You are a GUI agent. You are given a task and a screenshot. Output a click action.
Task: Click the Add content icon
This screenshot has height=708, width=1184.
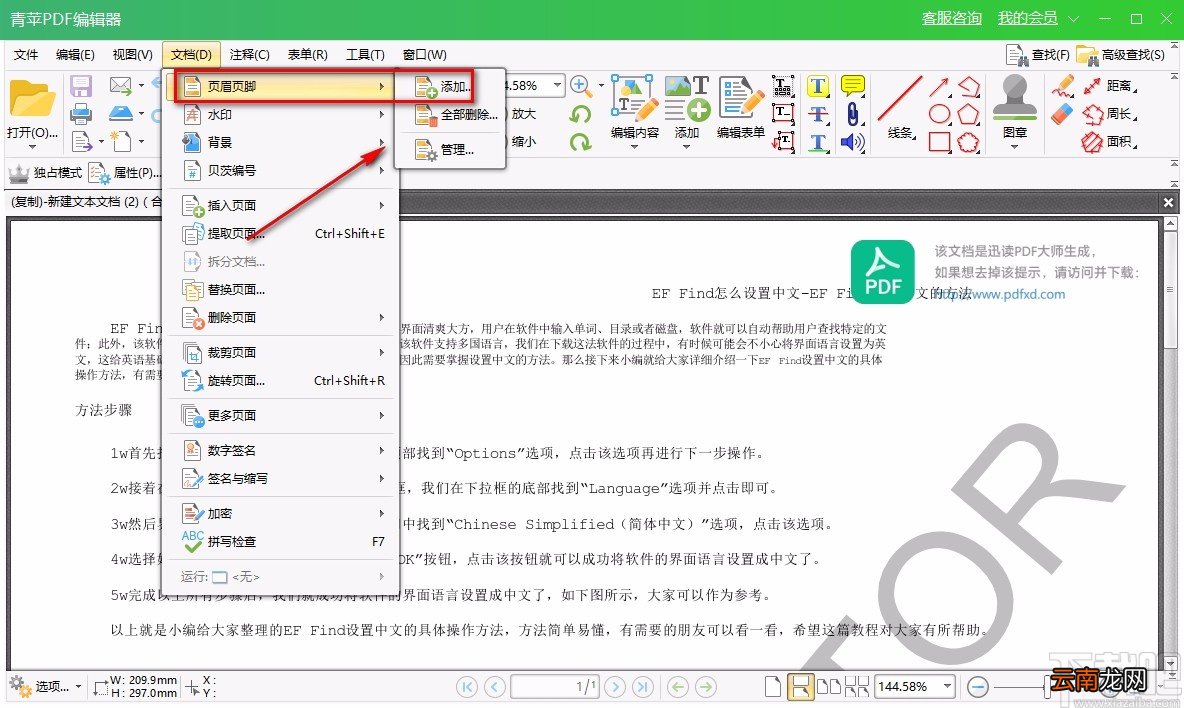(x=687, y=99)
